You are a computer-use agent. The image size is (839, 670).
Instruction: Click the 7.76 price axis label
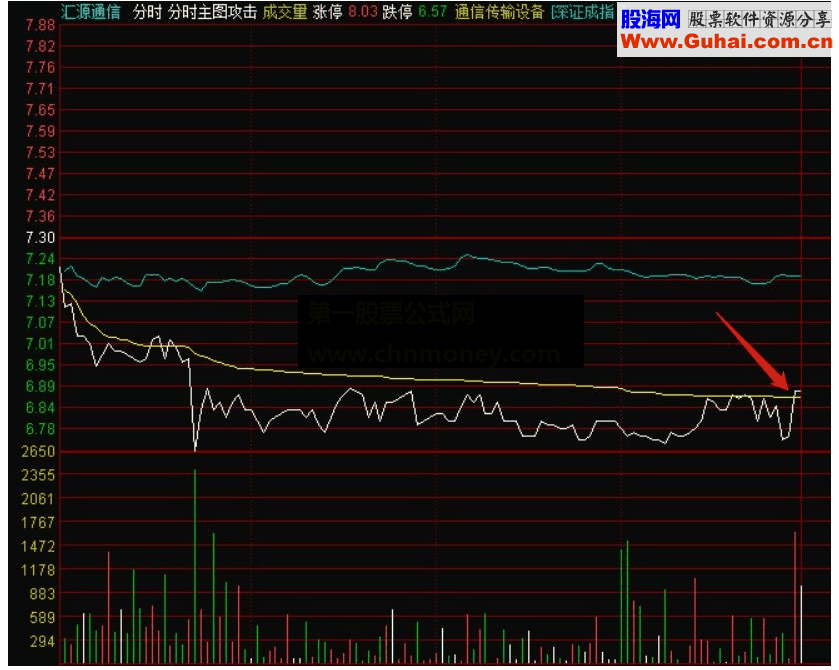click(40, 67)
